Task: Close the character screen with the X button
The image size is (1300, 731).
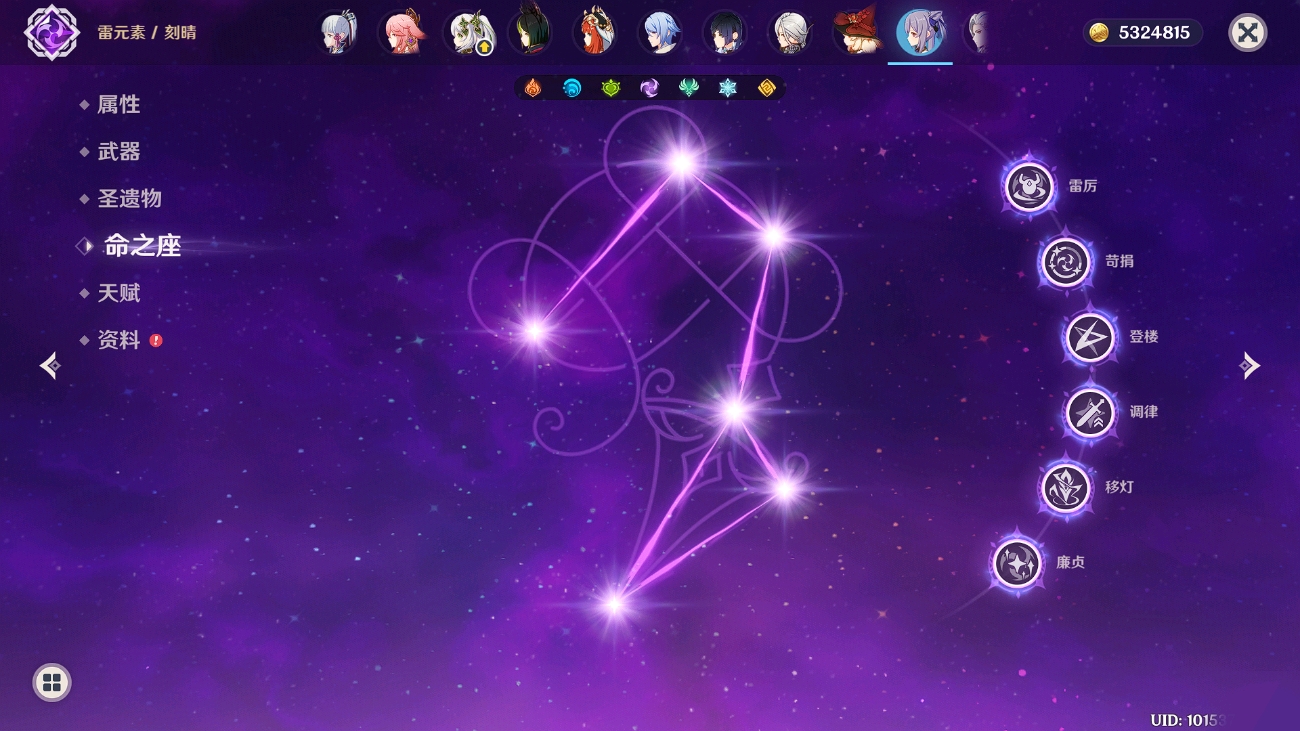Action: (1247, 33)
